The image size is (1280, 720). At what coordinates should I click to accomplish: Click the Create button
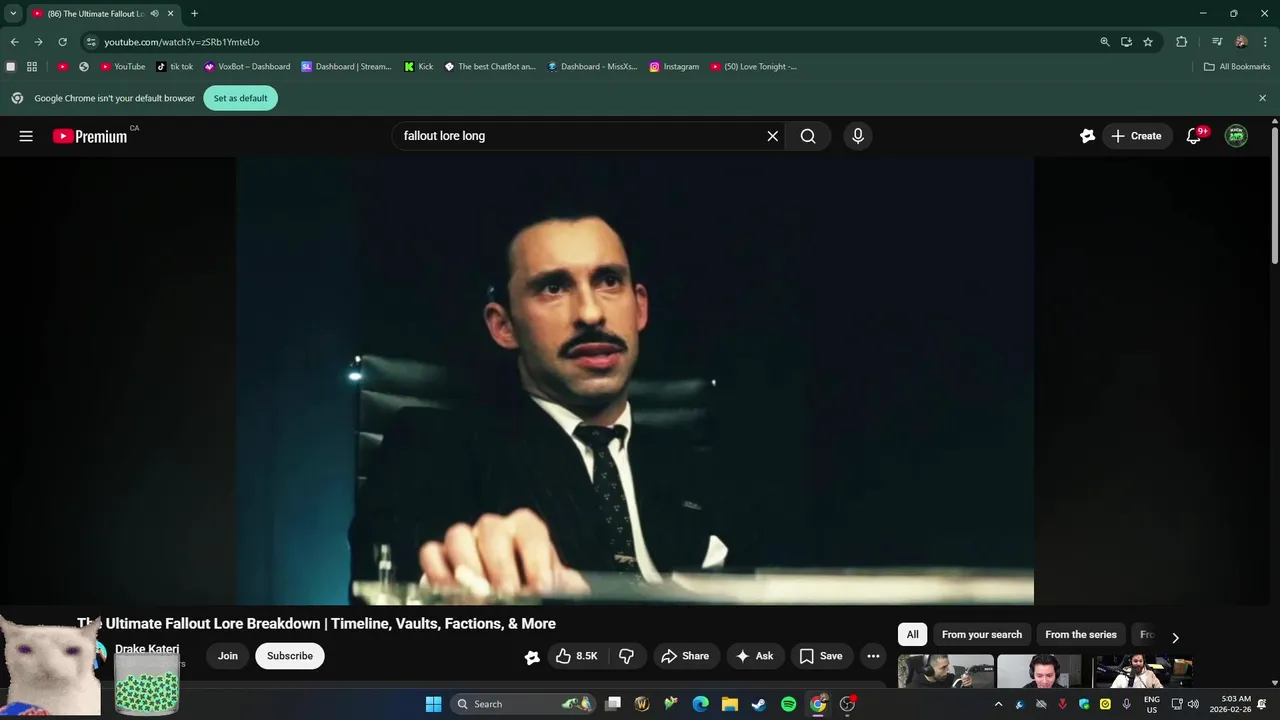coord(1136,136)
